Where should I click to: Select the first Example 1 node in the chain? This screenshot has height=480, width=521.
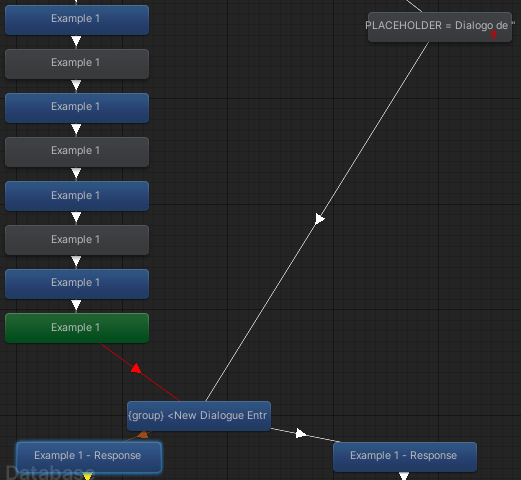pos(77,20)
